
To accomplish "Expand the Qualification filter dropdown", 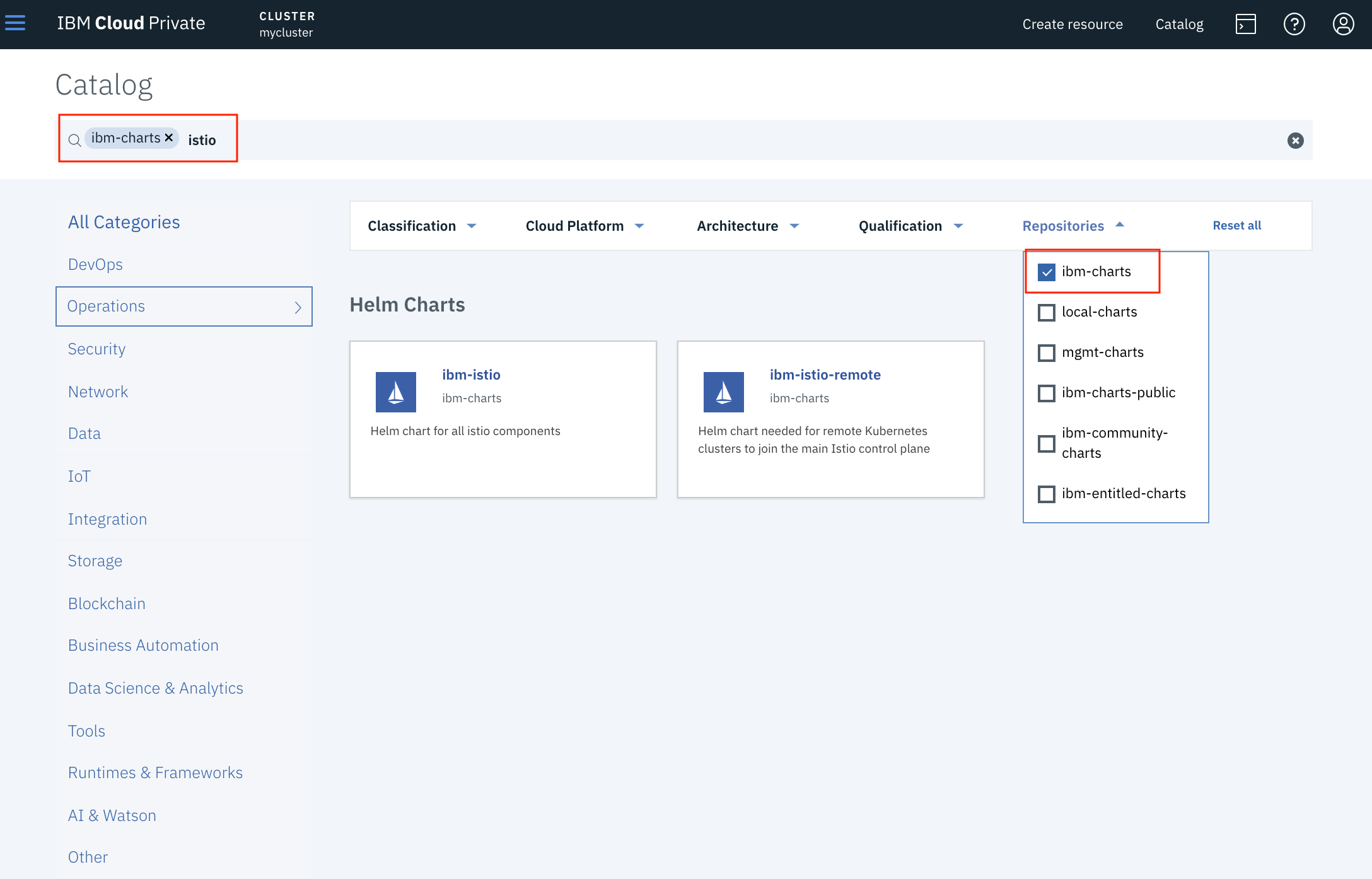I will (x=910, y=226).
